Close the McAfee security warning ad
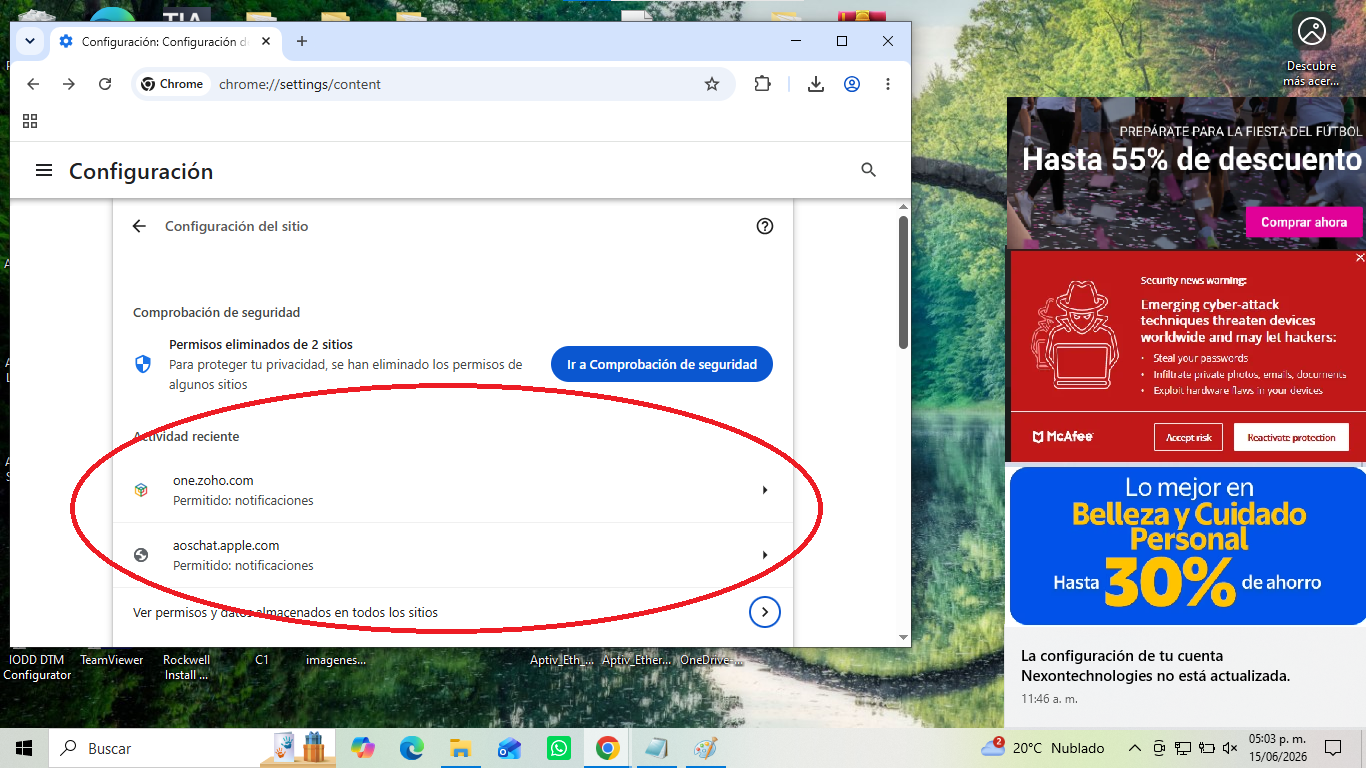Viewport: 1366px width, 768px height. 1359,258
